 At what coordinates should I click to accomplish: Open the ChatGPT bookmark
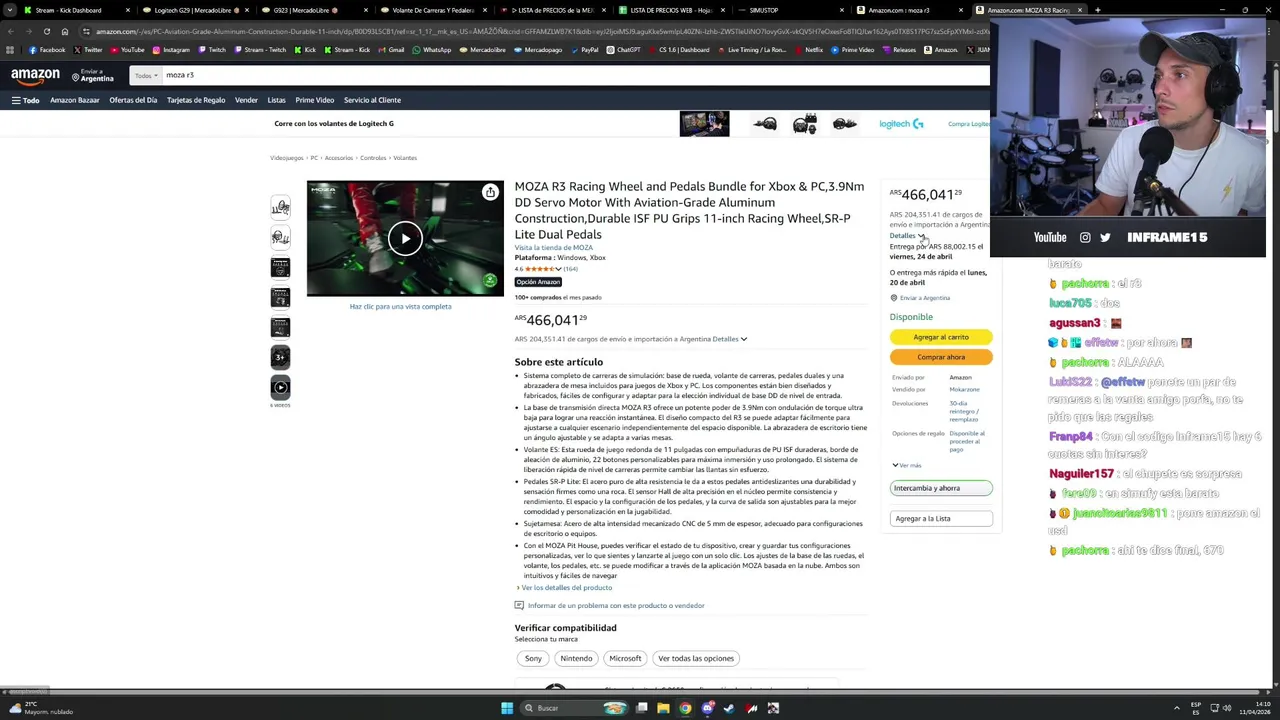tap(623, 50)
